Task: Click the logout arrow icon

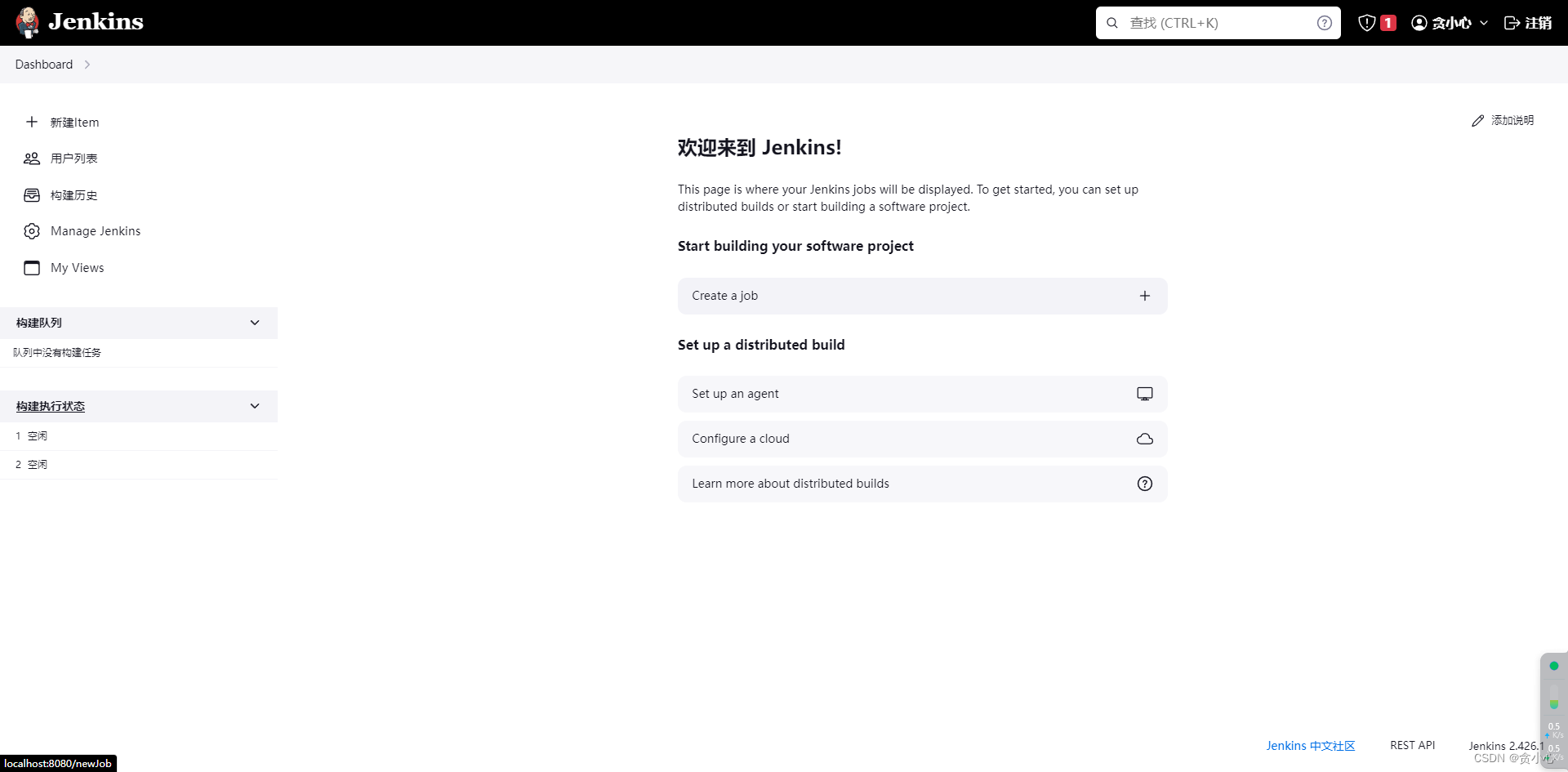Action: click(x=1512, y=23)
